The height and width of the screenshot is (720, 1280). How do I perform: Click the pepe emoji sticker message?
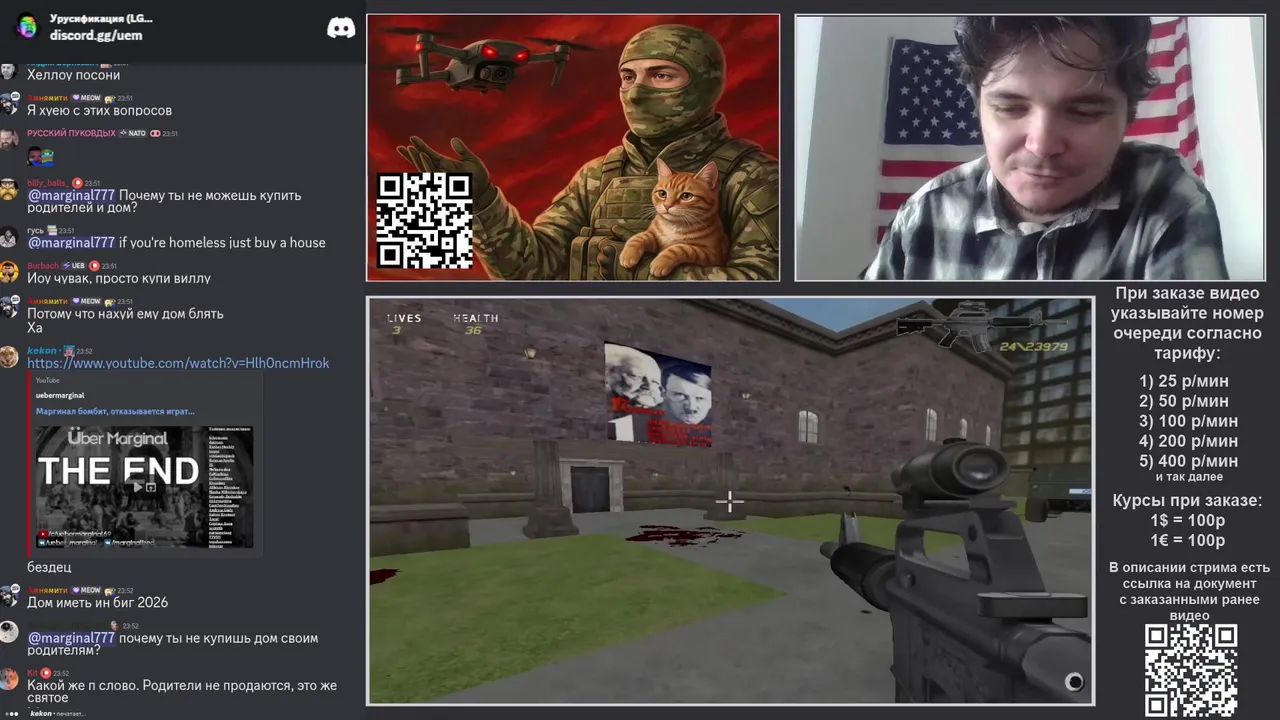point(40,156)
